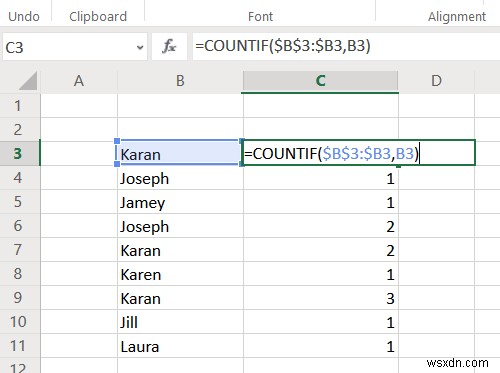Click the Clipboard group label

coord(98,17)
